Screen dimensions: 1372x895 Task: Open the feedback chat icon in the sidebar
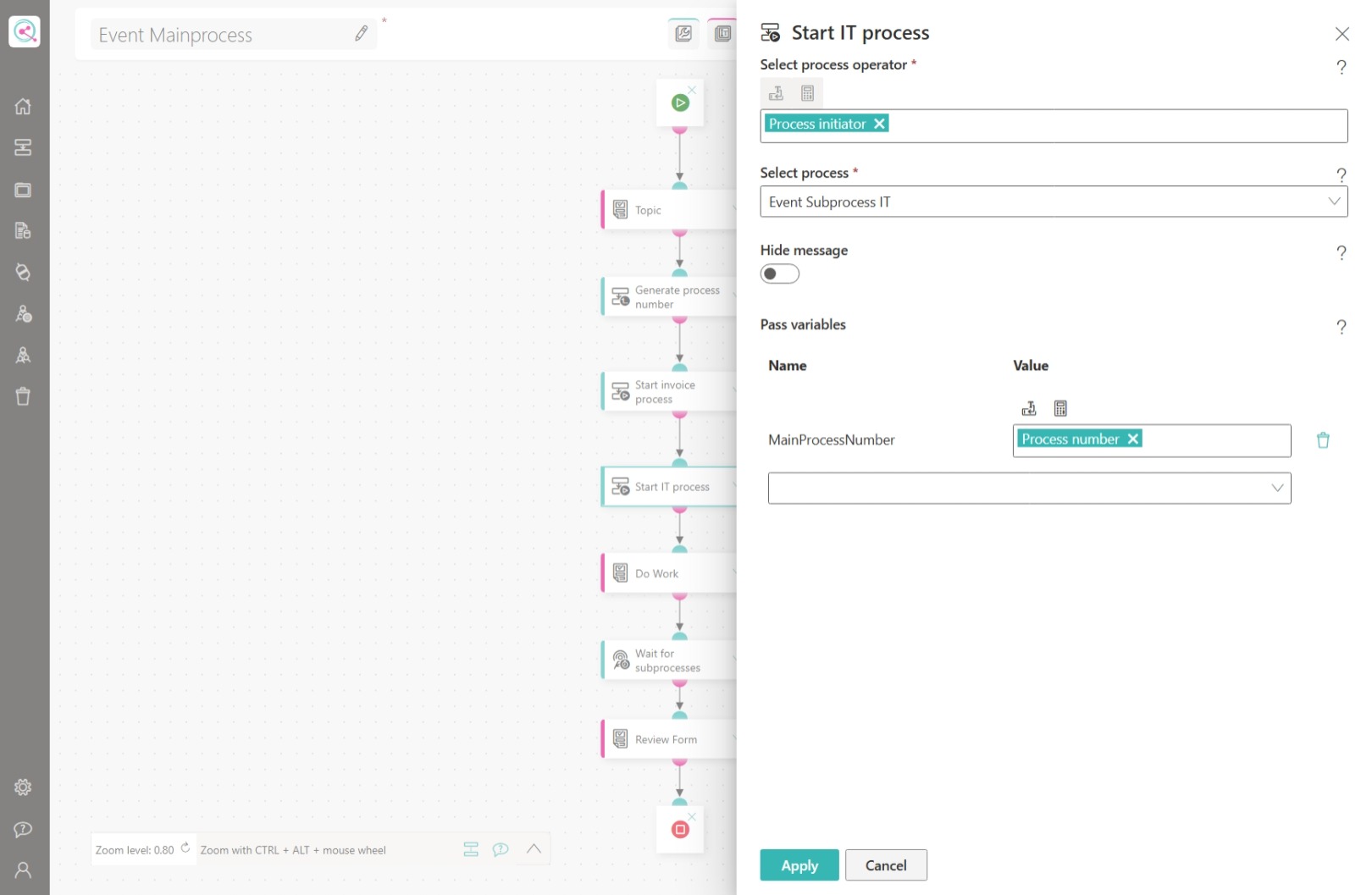click(23, 829)
